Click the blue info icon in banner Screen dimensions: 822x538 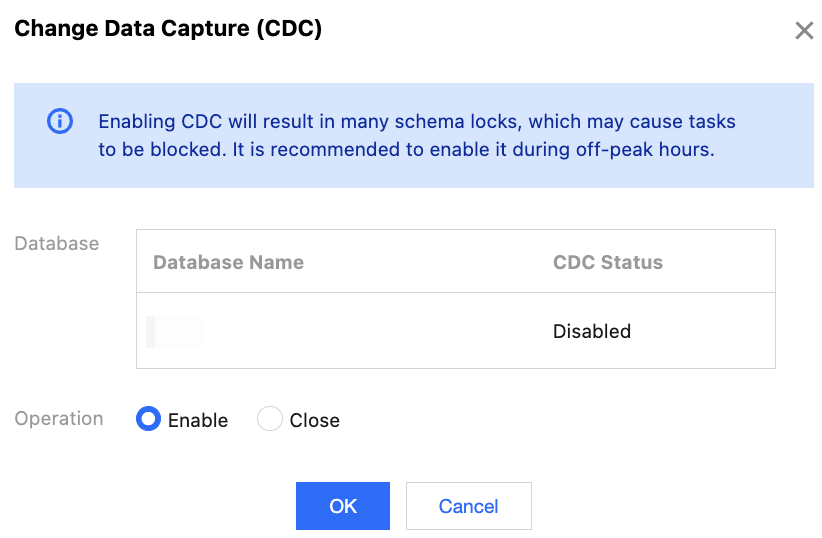click(60, 122)
